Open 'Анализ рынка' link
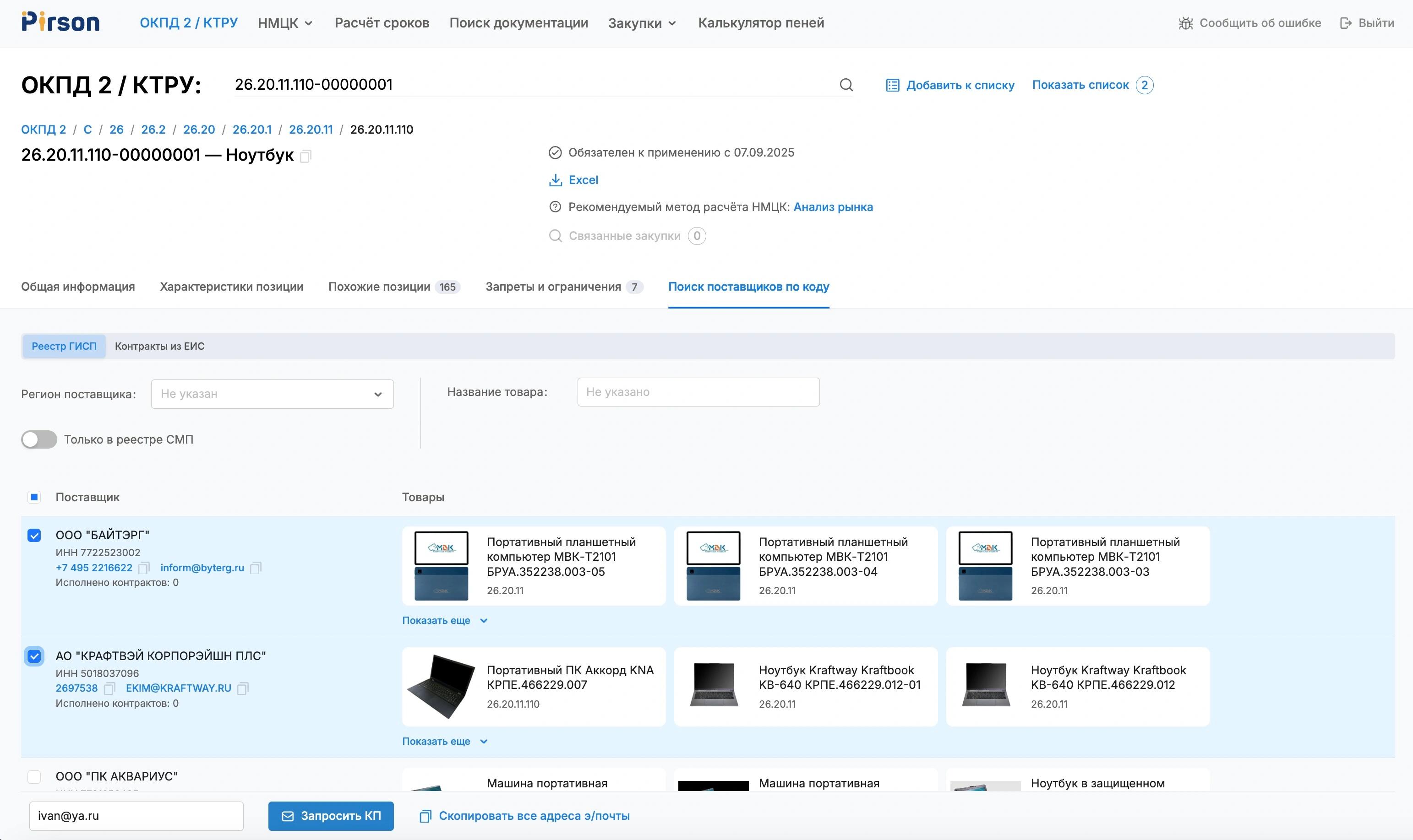This screenshot has width=1413, height=840. (x=833, y=207)
